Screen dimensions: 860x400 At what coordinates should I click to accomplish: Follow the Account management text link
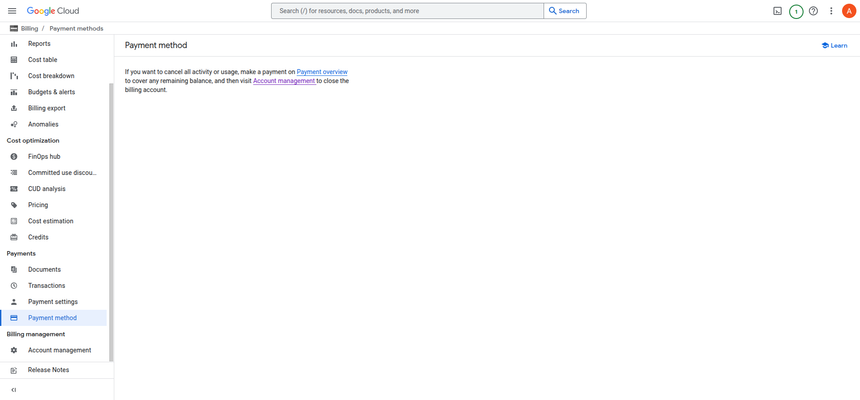click(284, 81)
